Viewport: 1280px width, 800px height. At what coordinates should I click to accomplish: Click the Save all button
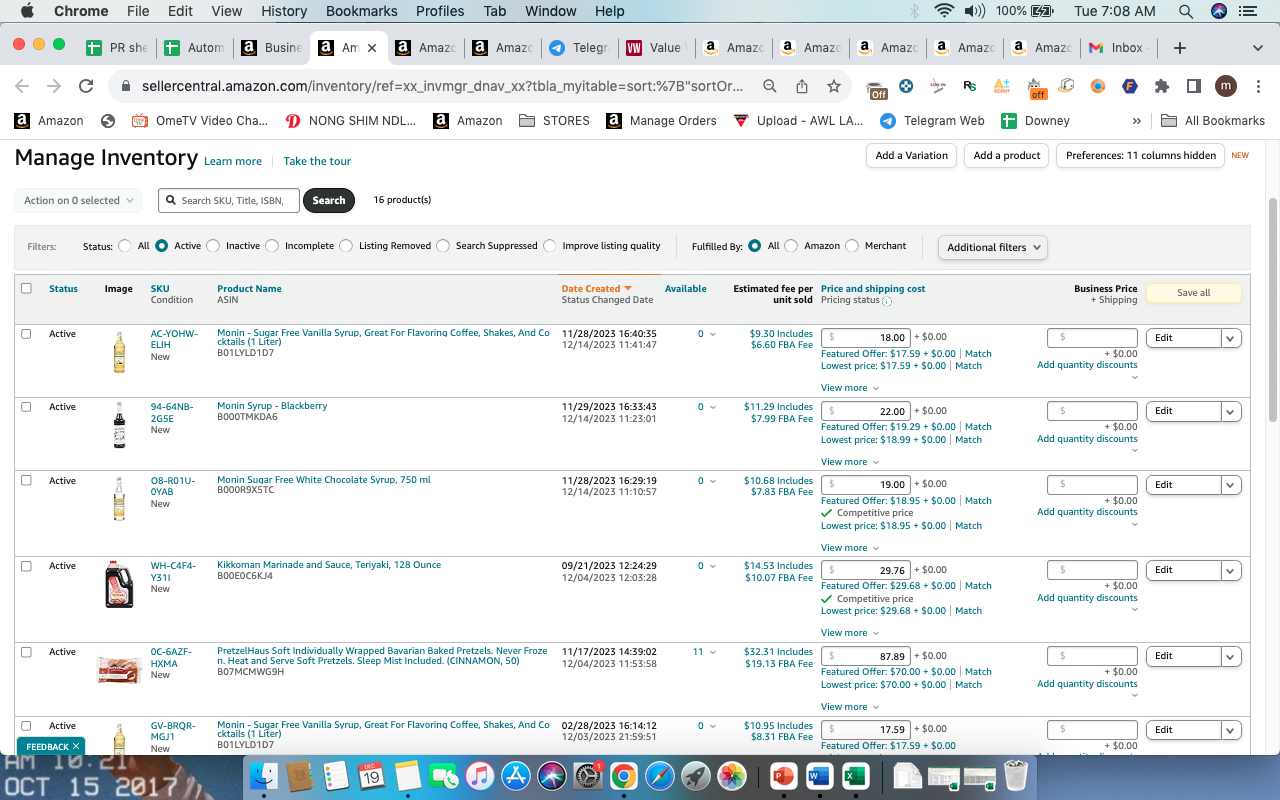(x=1194, y=293)
